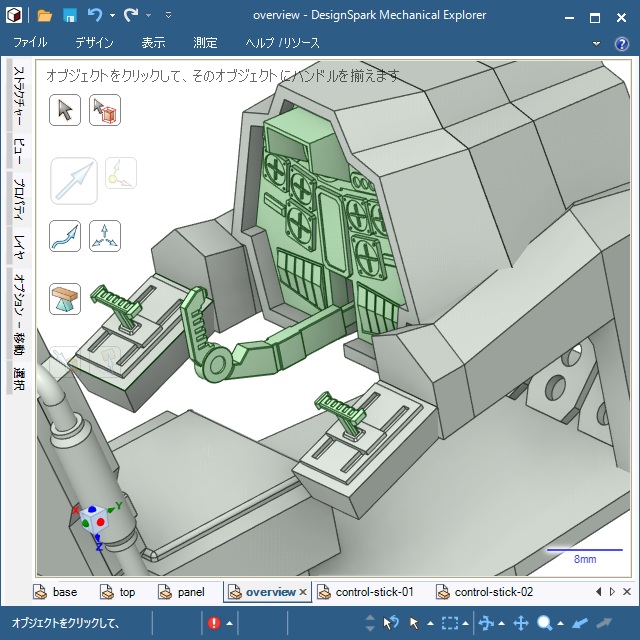Screen dimensions: 640x640
Task: Click the Save icon in title bar
Action: click(x=70, y=16)
